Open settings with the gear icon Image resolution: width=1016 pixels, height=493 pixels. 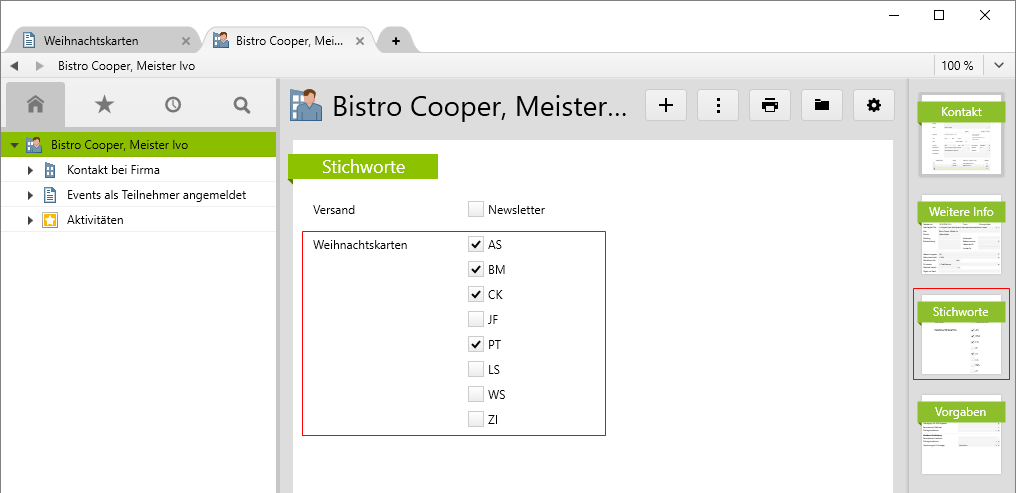click(874, 105)
